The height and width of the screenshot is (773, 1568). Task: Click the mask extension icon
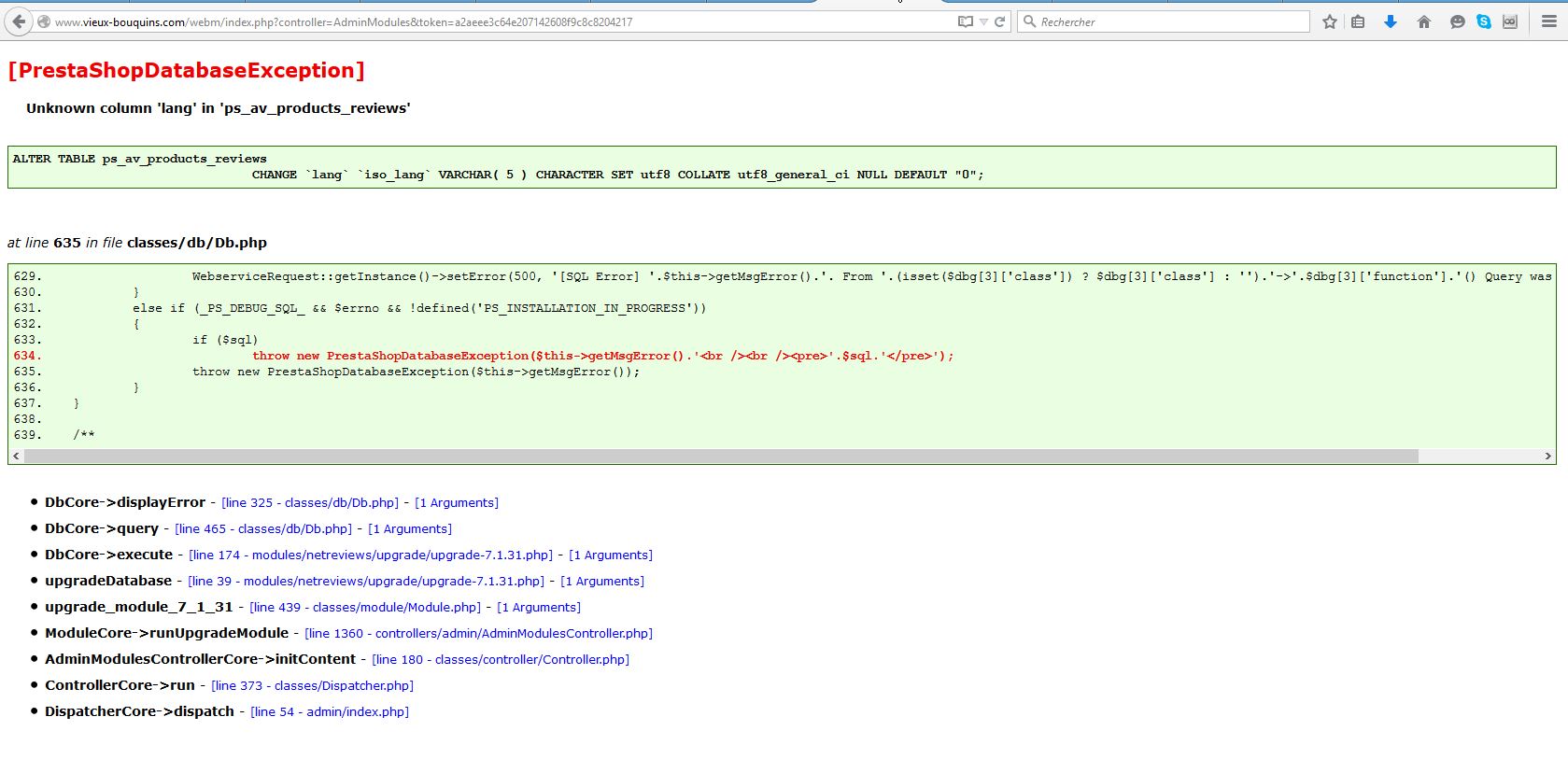[1510, 21]
